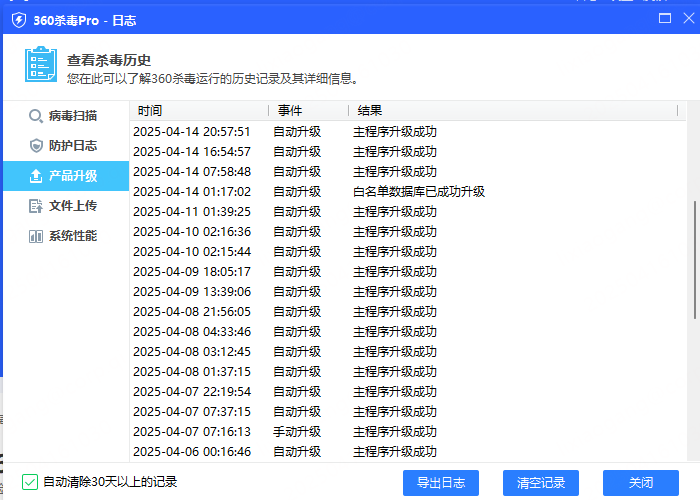Toggle 自动清除30天以上的记录 checkbox

click(x=30, y=482)
